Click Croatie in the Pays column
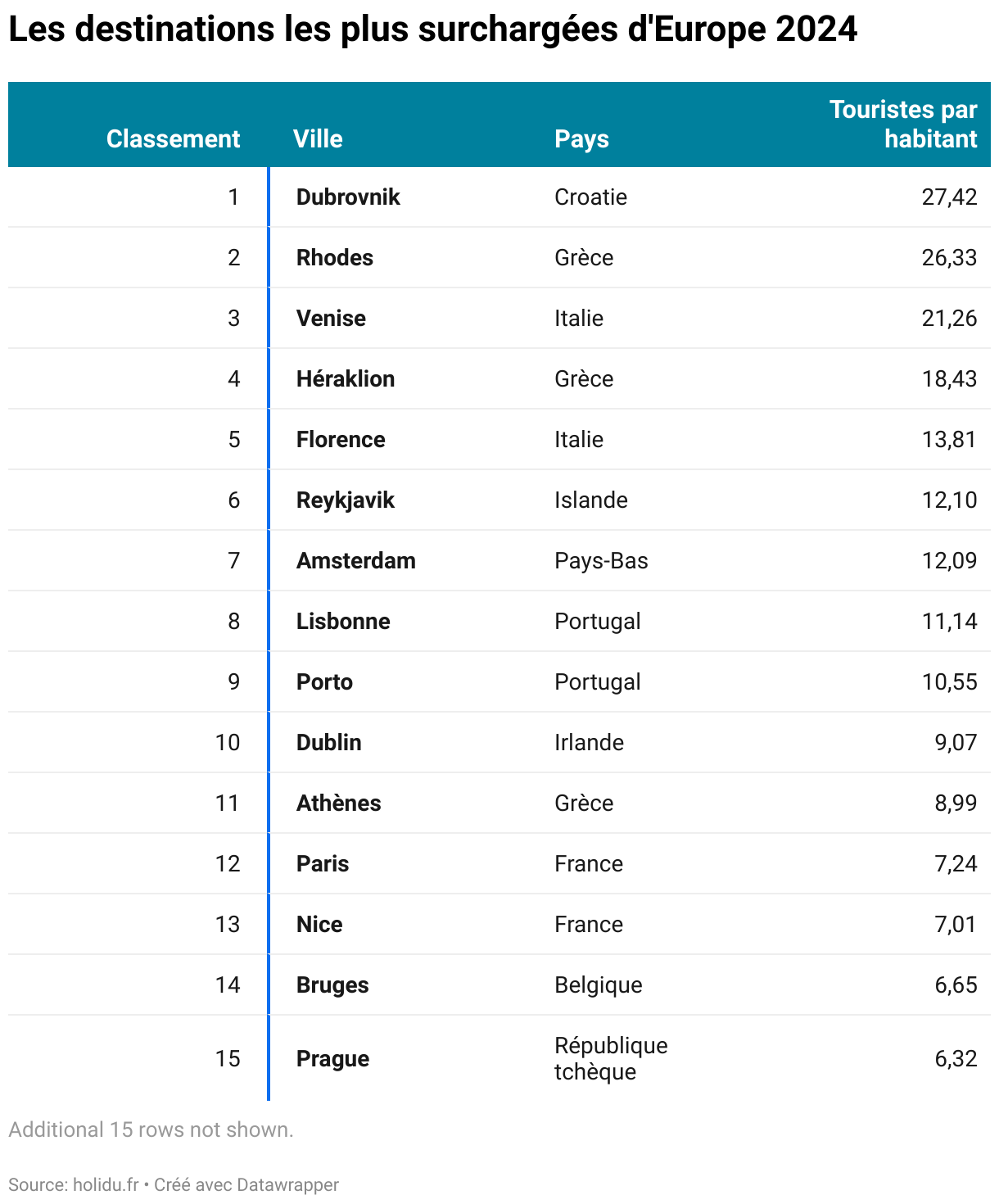The width and height of the screenshot is (999, 1204). tap(590, 197)
